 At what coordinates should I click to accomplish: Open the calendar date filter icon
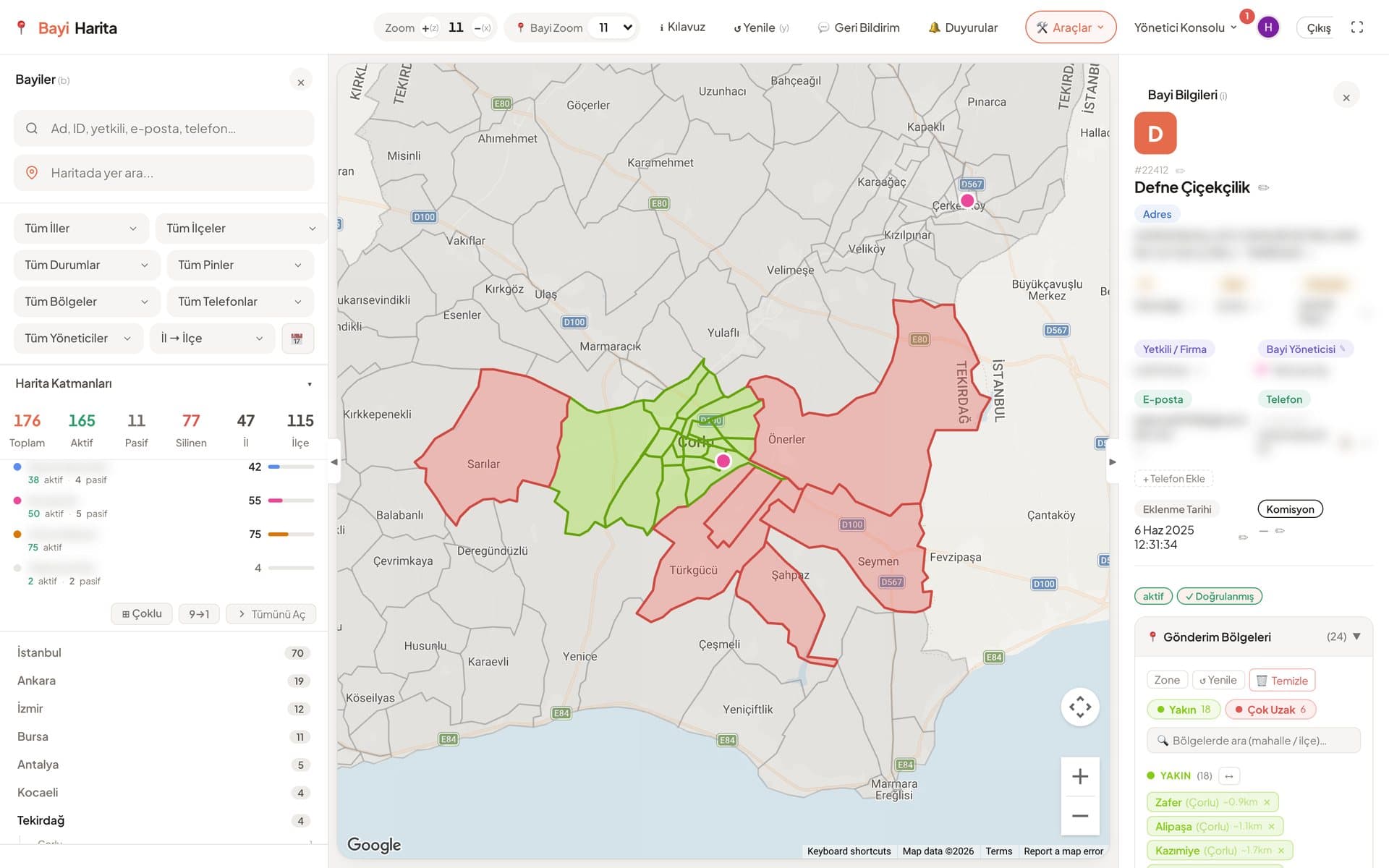pos(297,339)
